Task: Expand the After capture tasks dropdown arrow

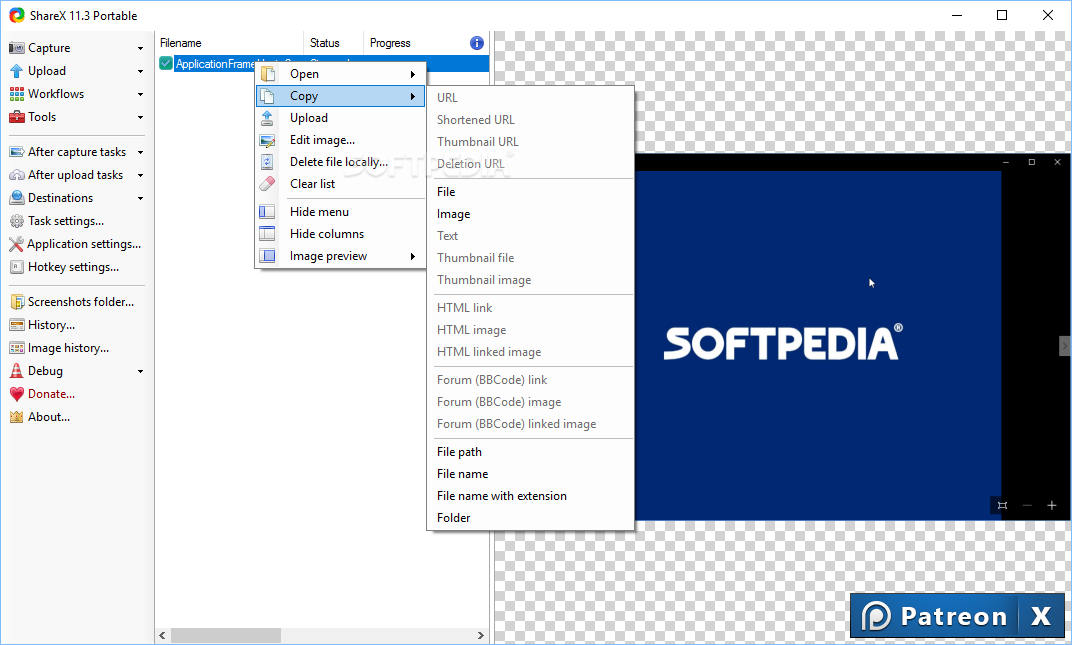Action: point(140,153)
